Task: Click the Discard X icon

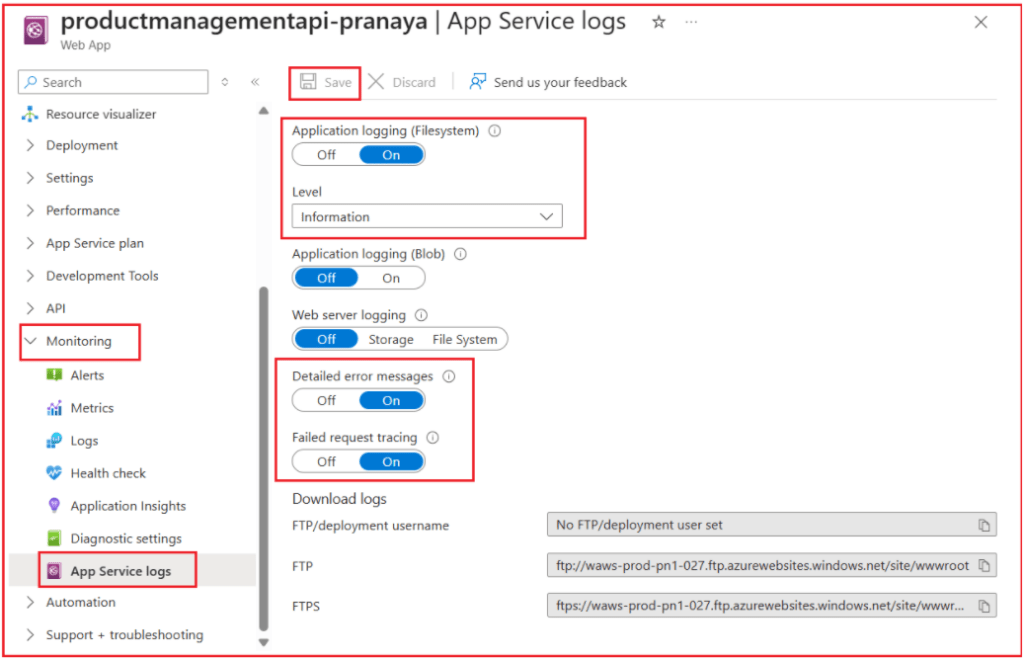Action: click(376, 82)
